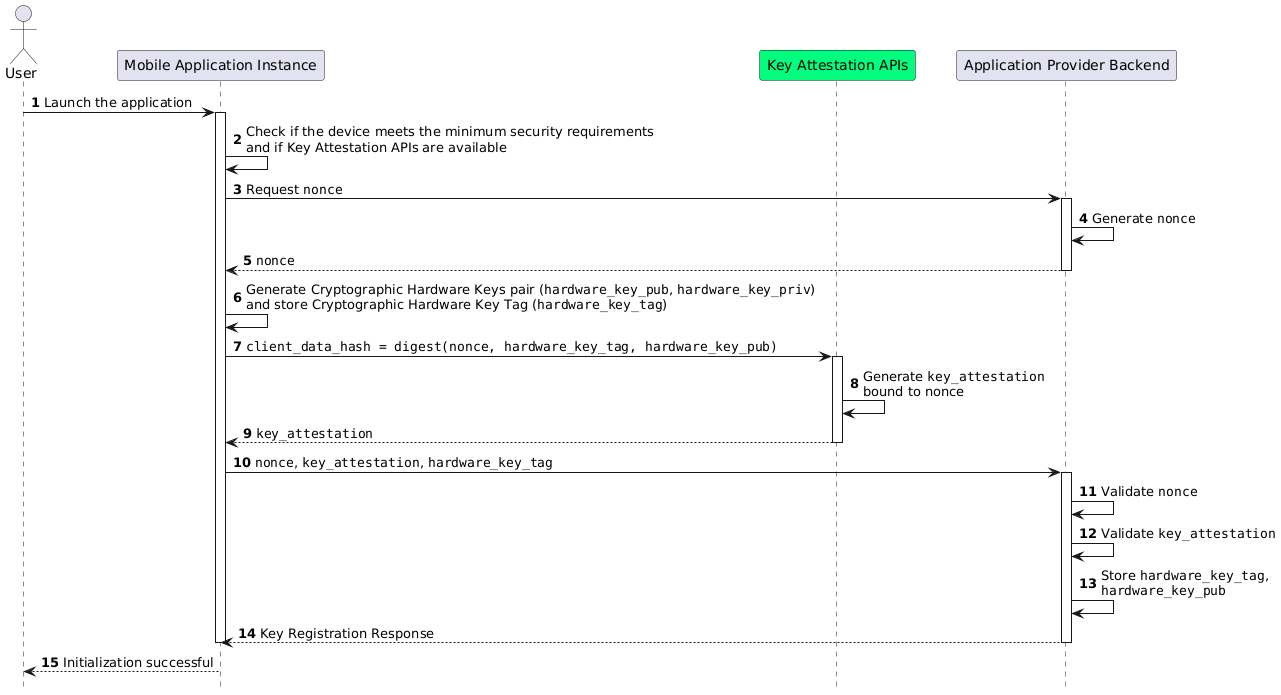Select the "Store hardware_key_tag, hardware_key_pub" label
1281x695 pixels.
[x=1184, y=583]
